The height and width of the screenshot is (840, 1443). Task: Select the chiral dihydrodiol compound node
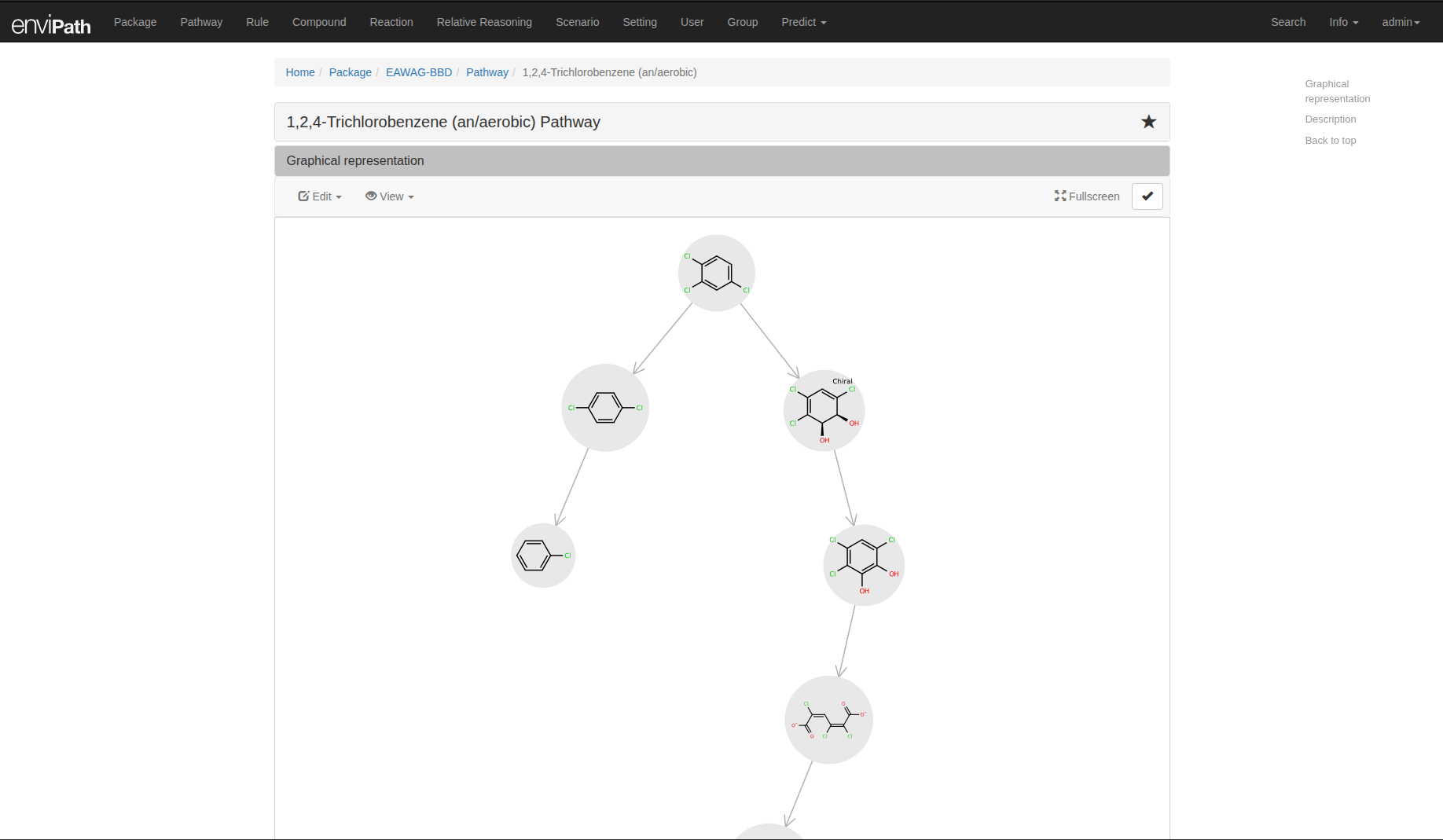[824, 410]
